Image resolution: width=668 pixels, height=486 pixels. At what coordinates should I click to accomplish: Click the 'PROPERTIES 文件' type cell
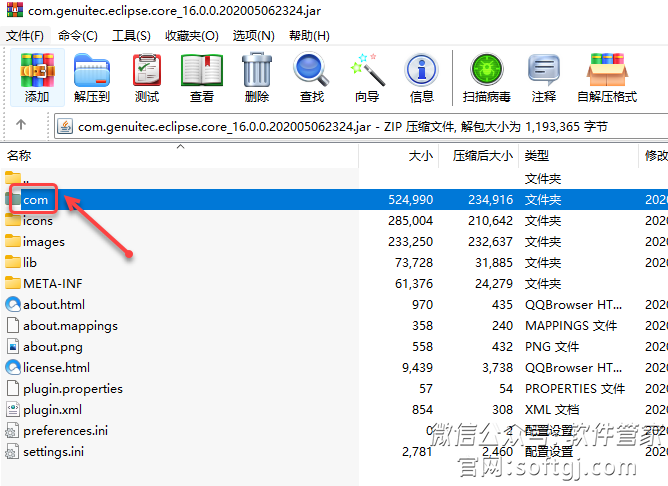[x=575, y=388]
